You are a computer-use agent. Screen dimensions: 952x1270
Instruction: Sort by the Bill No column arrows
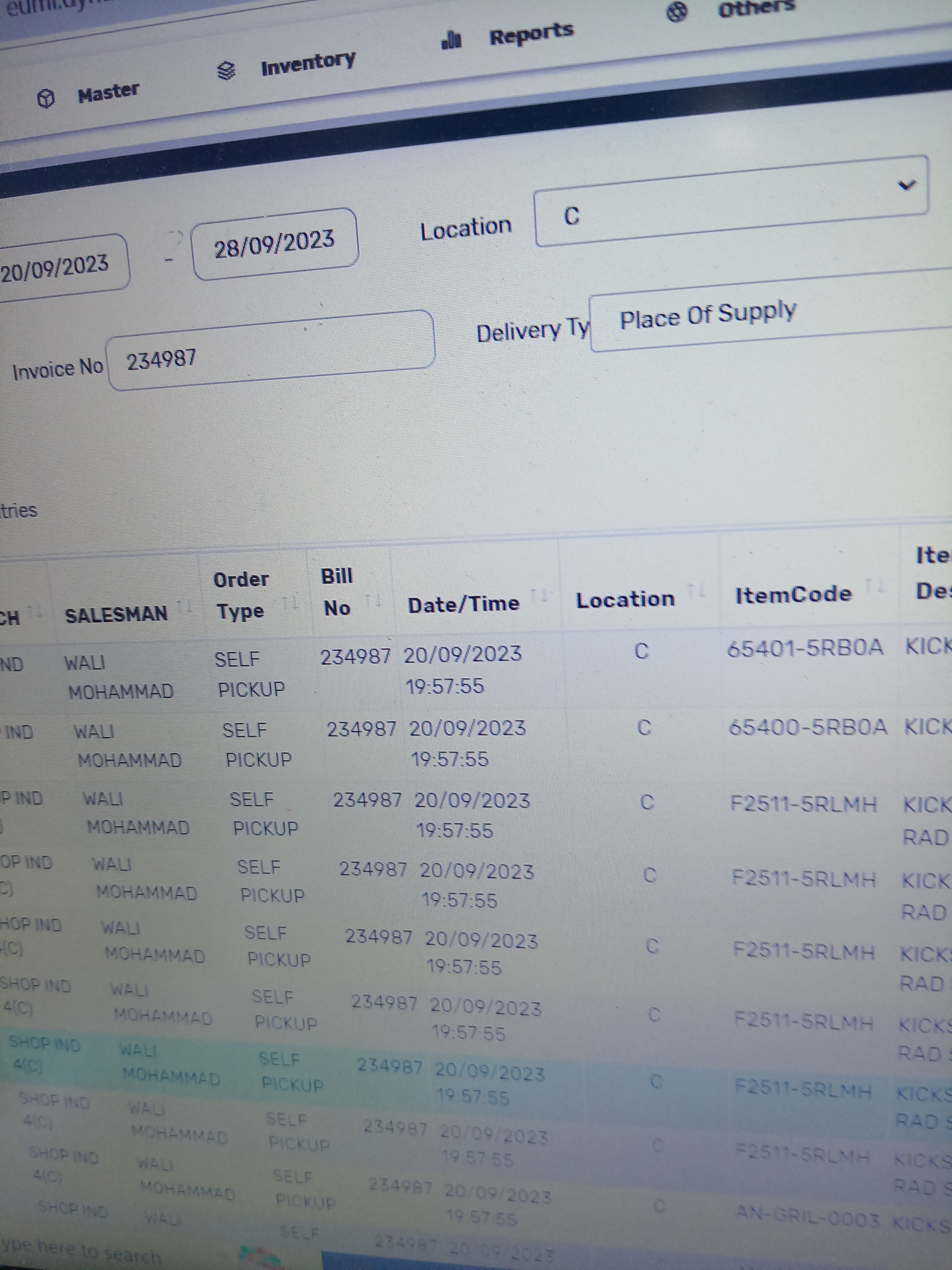[373, 600]
